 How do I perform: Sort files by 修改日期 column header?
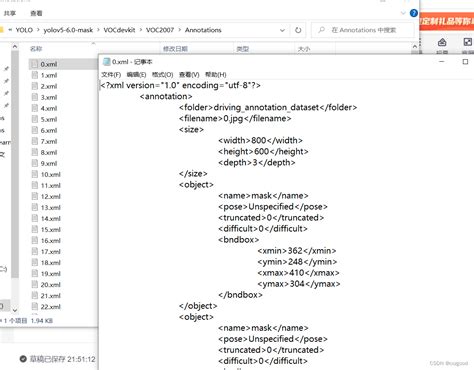[x=175, y=49]
